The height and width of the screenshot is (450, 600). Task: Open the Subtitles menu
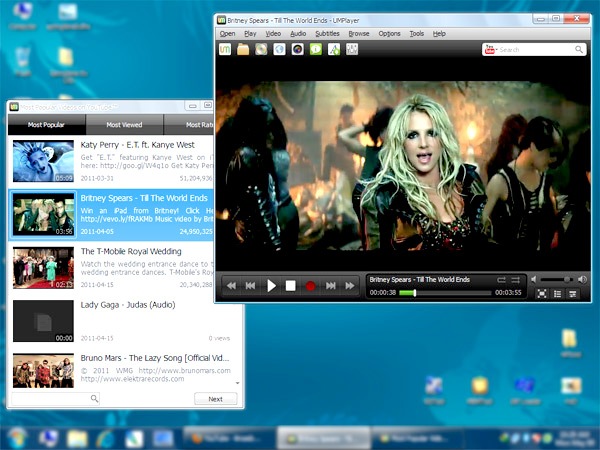(327, 33)
